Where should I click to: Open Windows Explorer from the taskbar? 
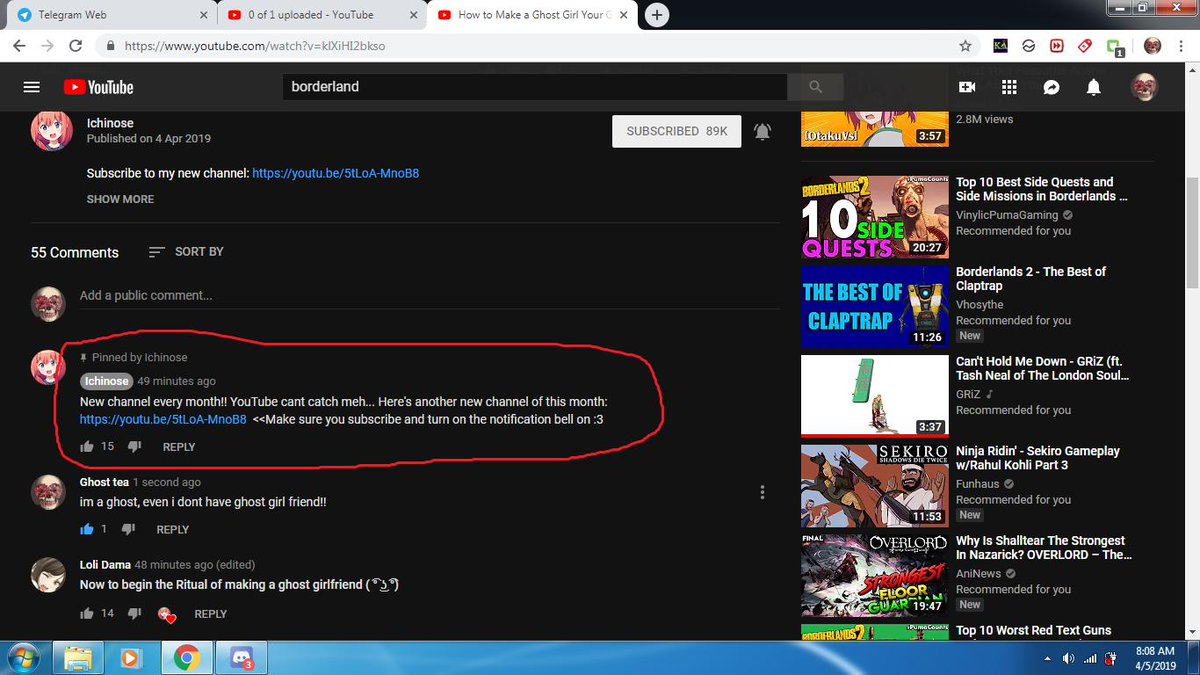click(79, 657)
